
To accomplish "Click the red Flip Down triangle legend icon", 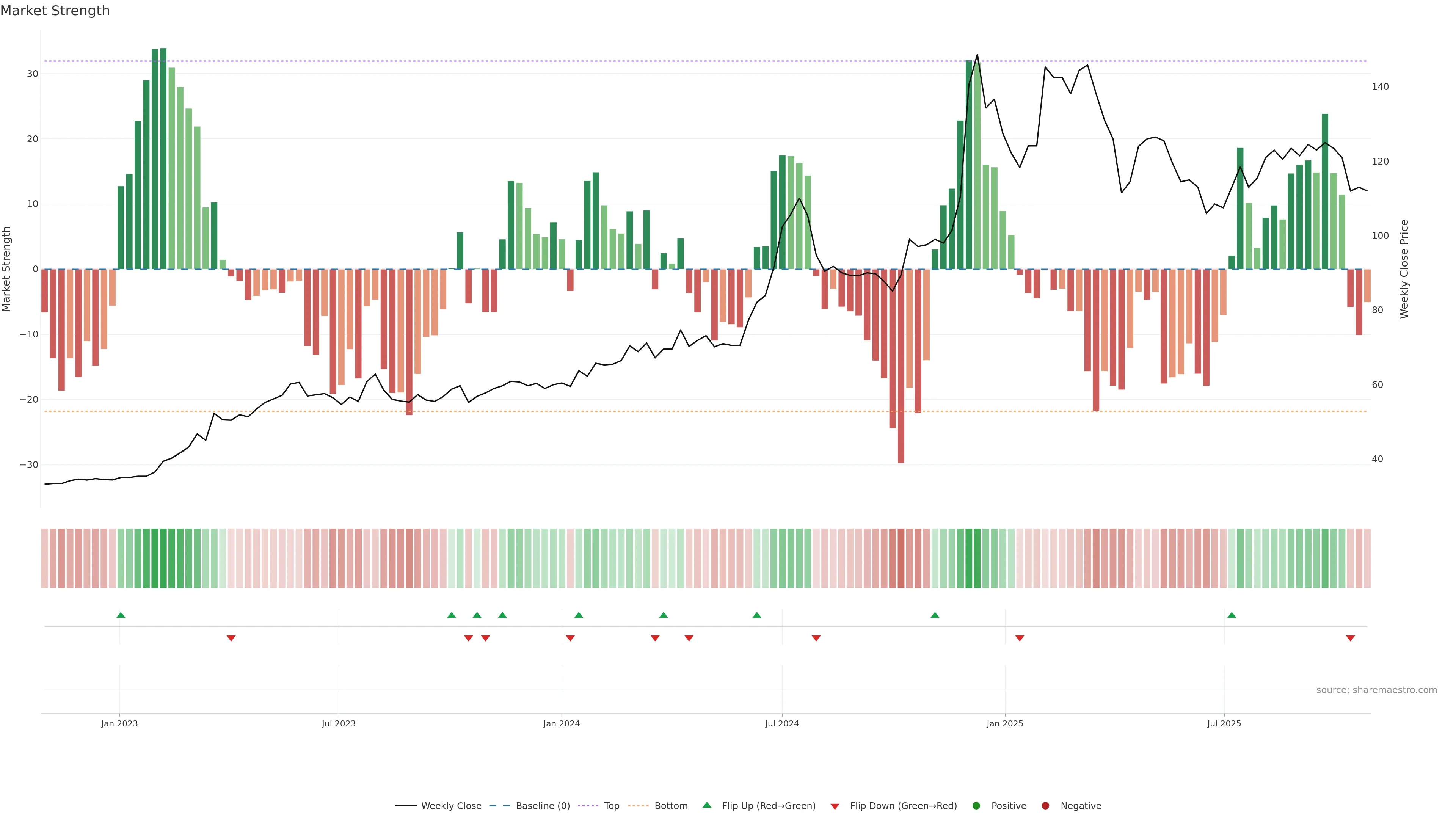I will pos(835,806).
